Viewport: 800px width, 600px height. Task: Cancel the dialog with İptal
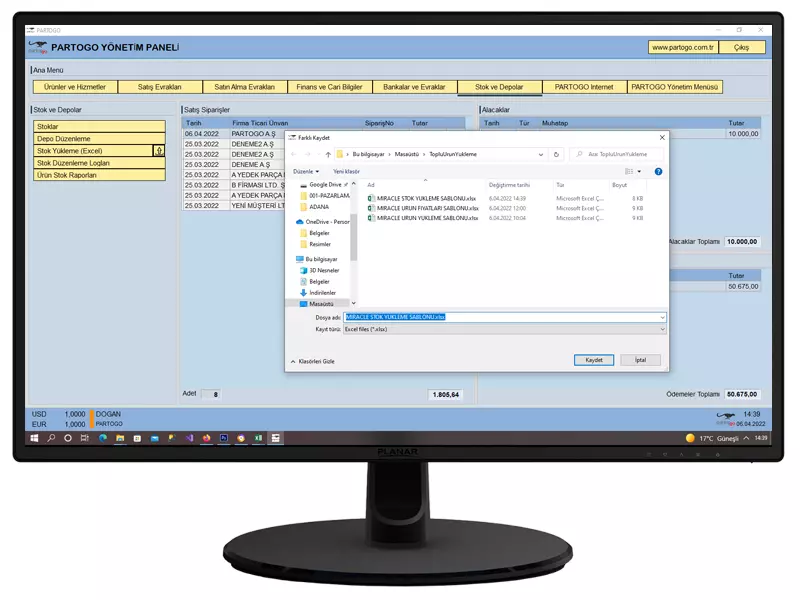pyautogui.click(x=640, y=360)
